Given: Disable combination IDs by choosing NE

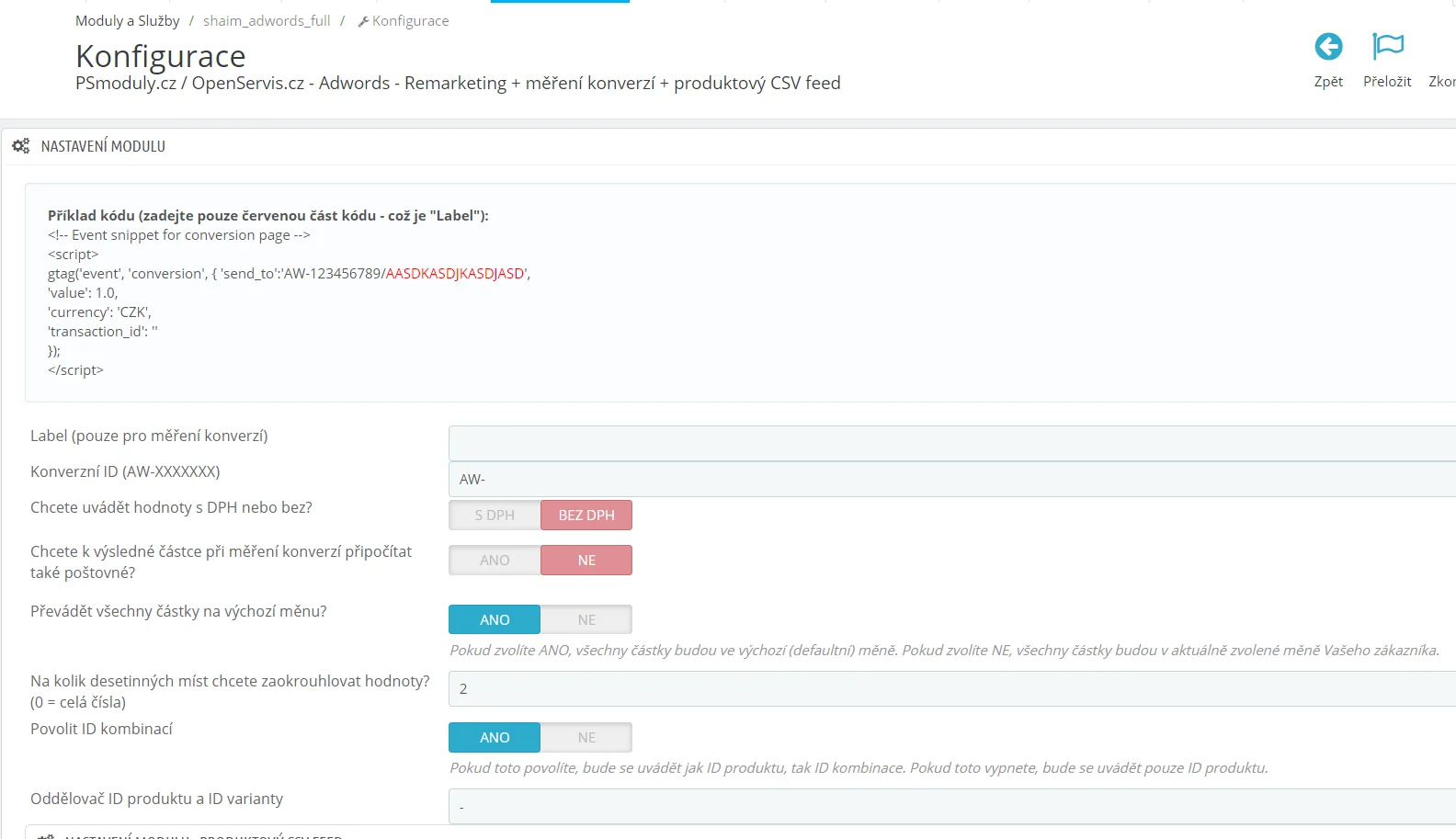Looking at the screenshot, I should tap(586, 738).
